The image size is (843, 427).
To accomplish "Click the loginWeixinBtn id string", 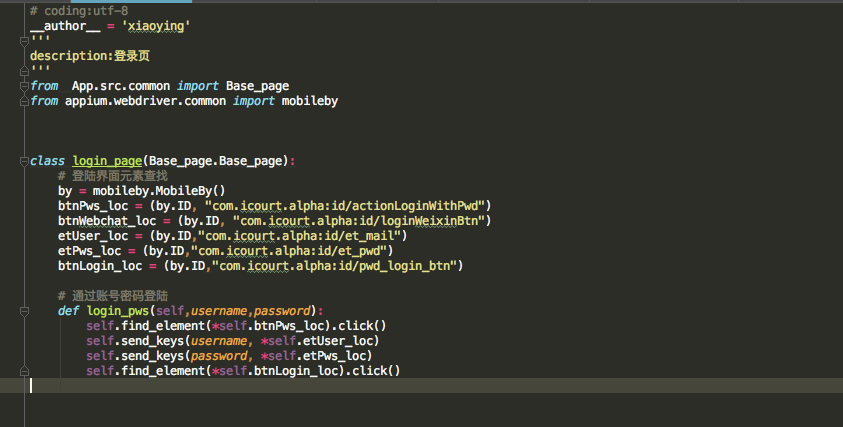I will (x=361, y=221).
